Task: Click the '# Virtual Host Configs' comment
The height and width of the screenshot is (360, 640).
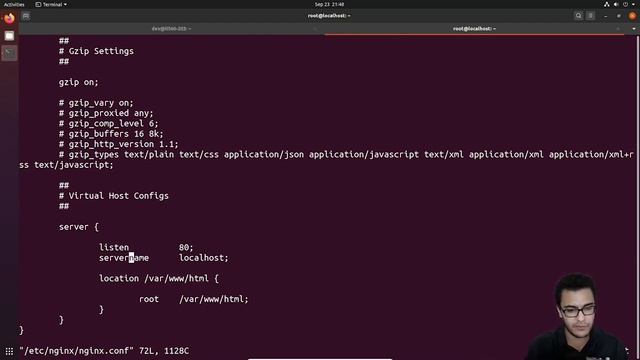Action: pyautogui.click(x=113, y=196)
